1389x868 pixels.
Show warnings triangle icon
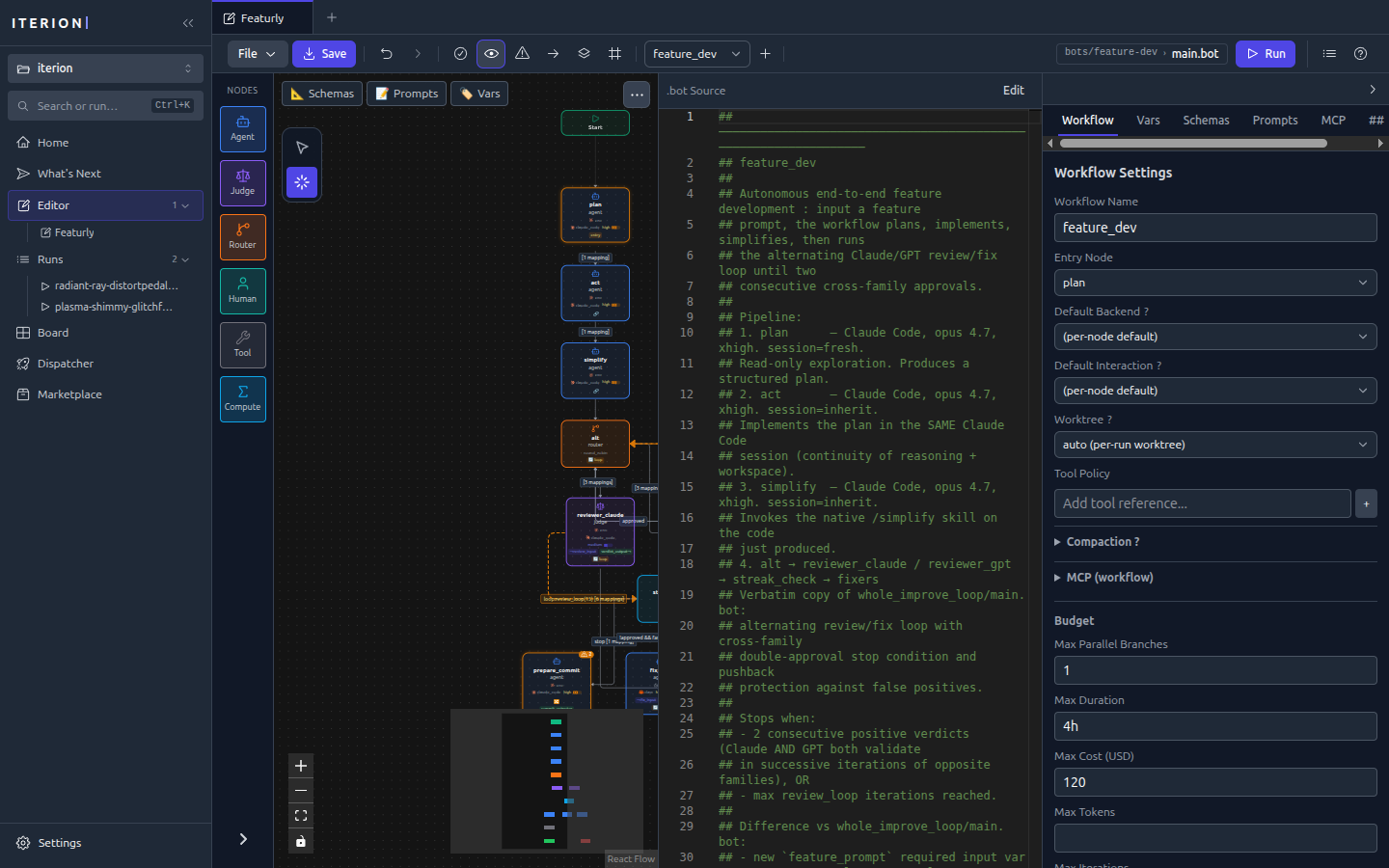pos(522,54)
